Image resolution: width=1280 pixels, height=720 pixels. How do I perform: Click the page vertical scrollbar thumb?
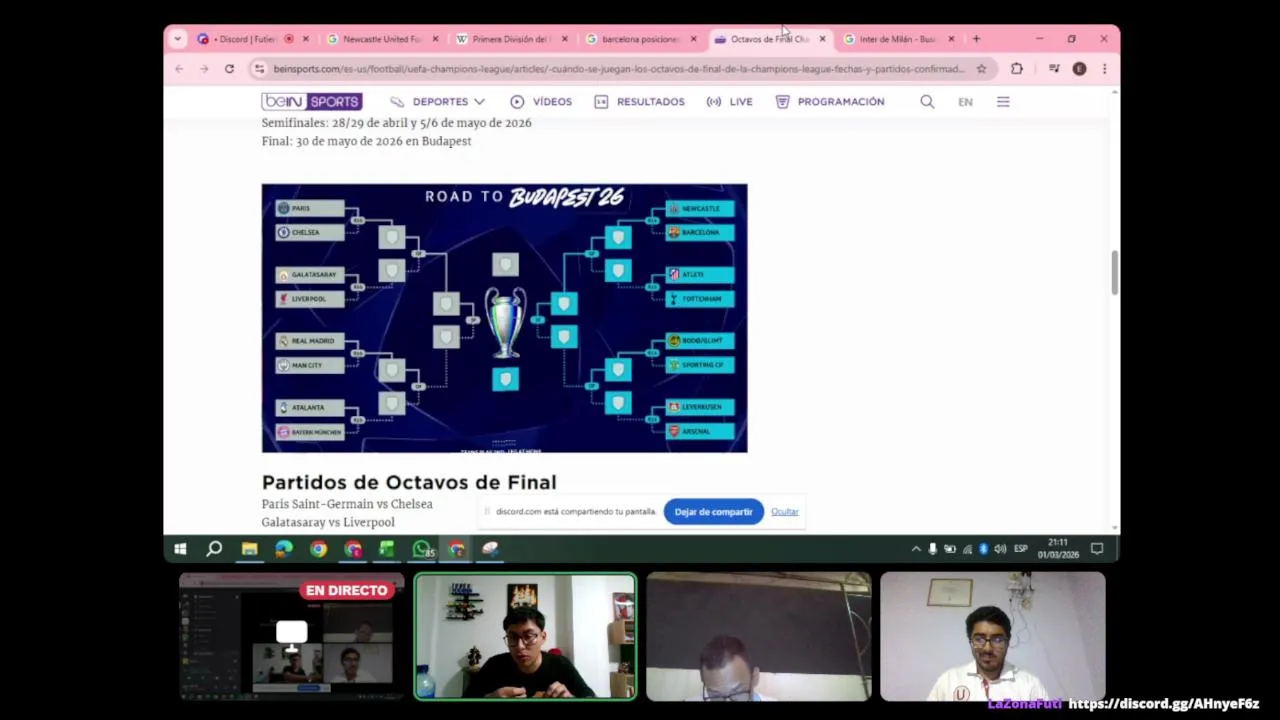tap(1115, 272)
